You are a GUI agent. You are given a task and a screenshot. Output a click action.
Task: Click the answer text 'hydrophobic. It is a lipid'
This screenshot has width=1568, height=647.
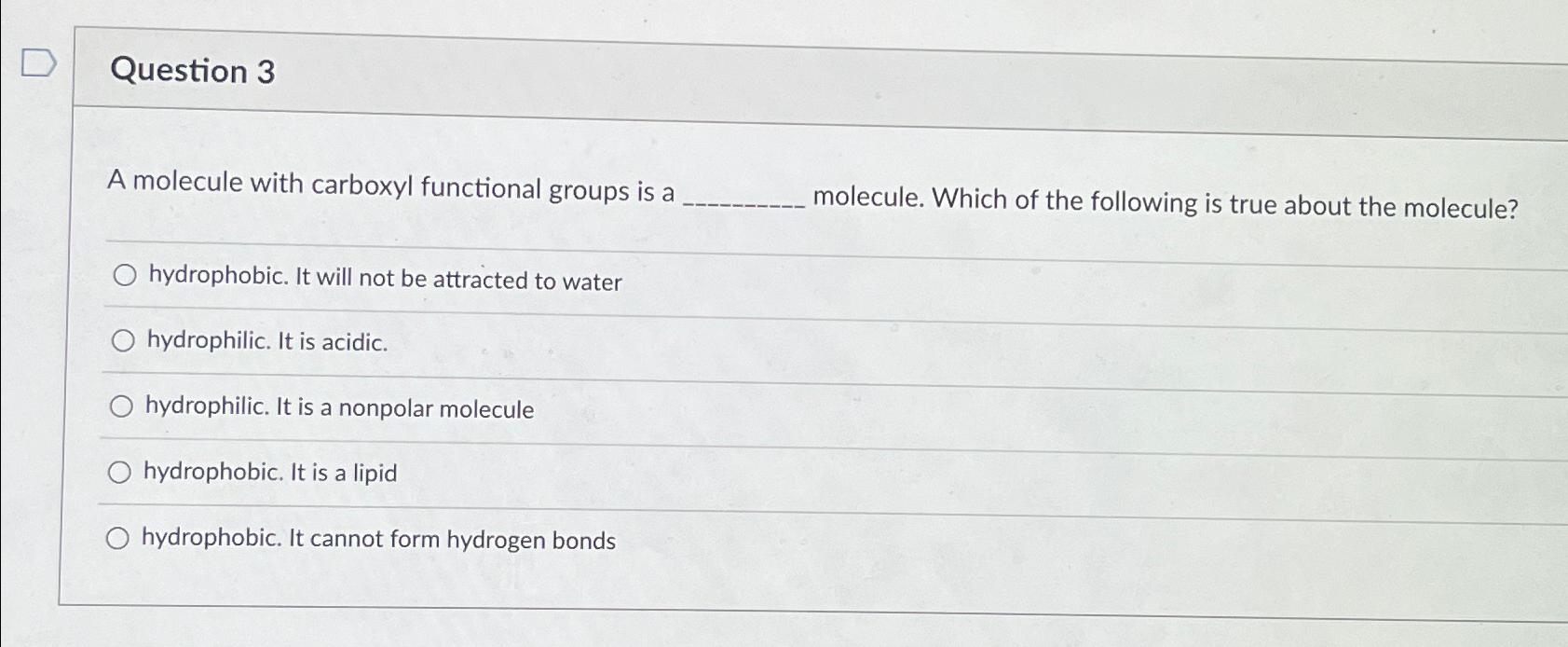270,474
